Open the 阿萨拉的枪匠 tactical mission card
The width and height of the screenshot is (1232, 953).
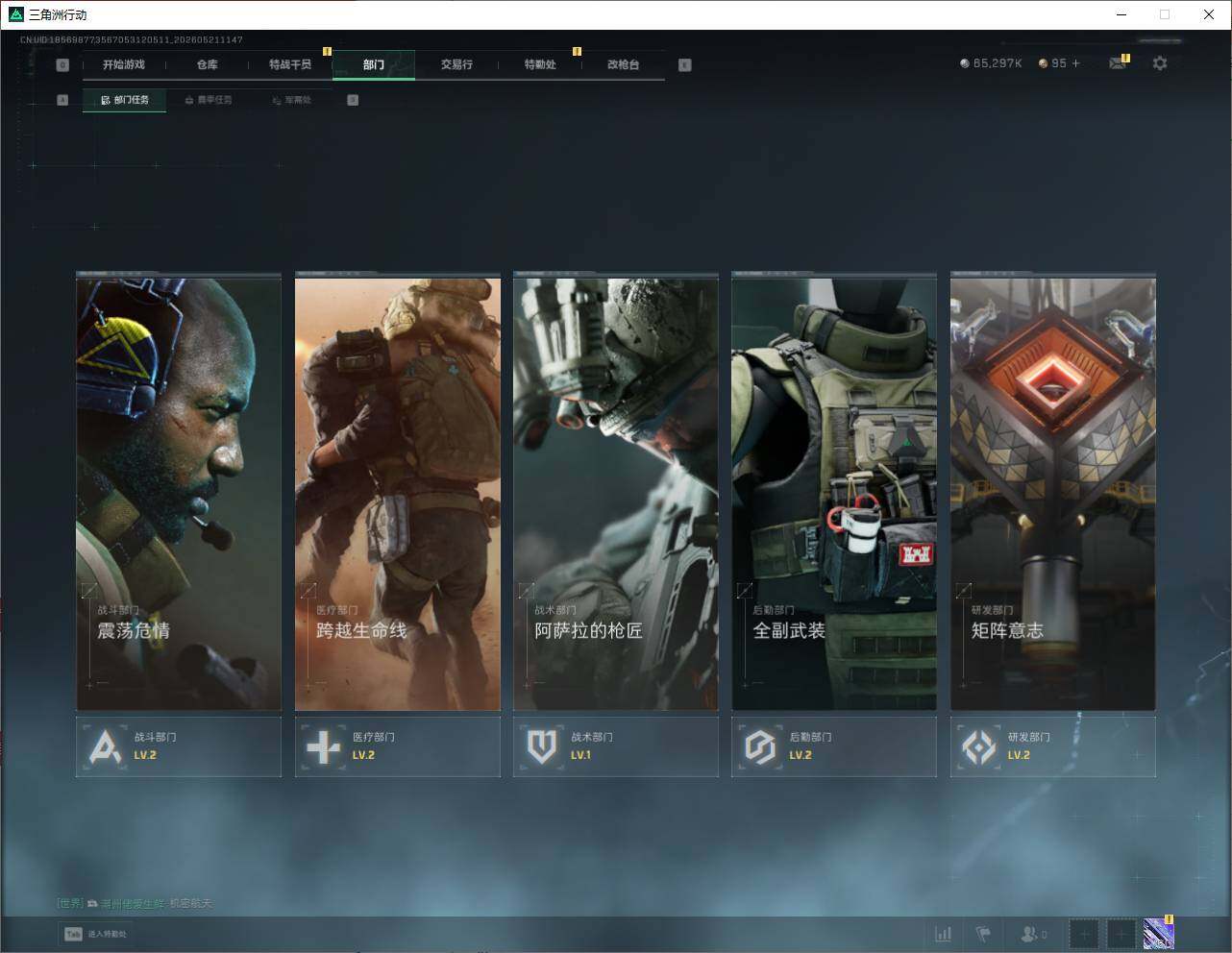tap(616, 493)
